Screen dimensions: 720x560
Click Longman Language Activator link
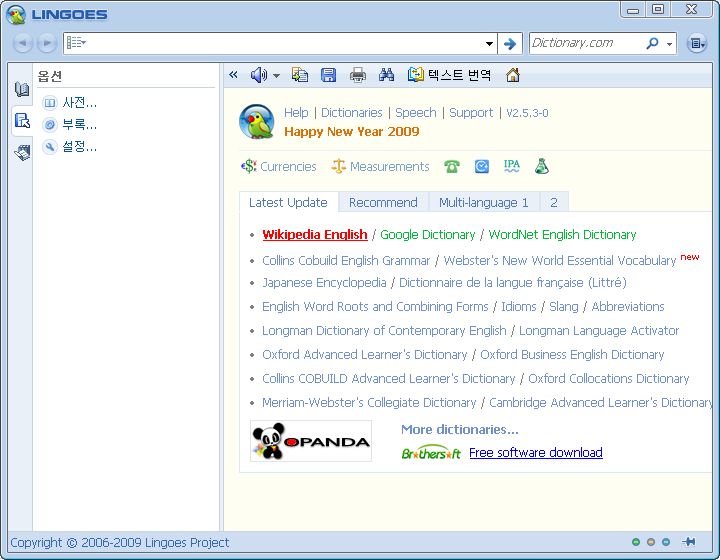point(599,330)
